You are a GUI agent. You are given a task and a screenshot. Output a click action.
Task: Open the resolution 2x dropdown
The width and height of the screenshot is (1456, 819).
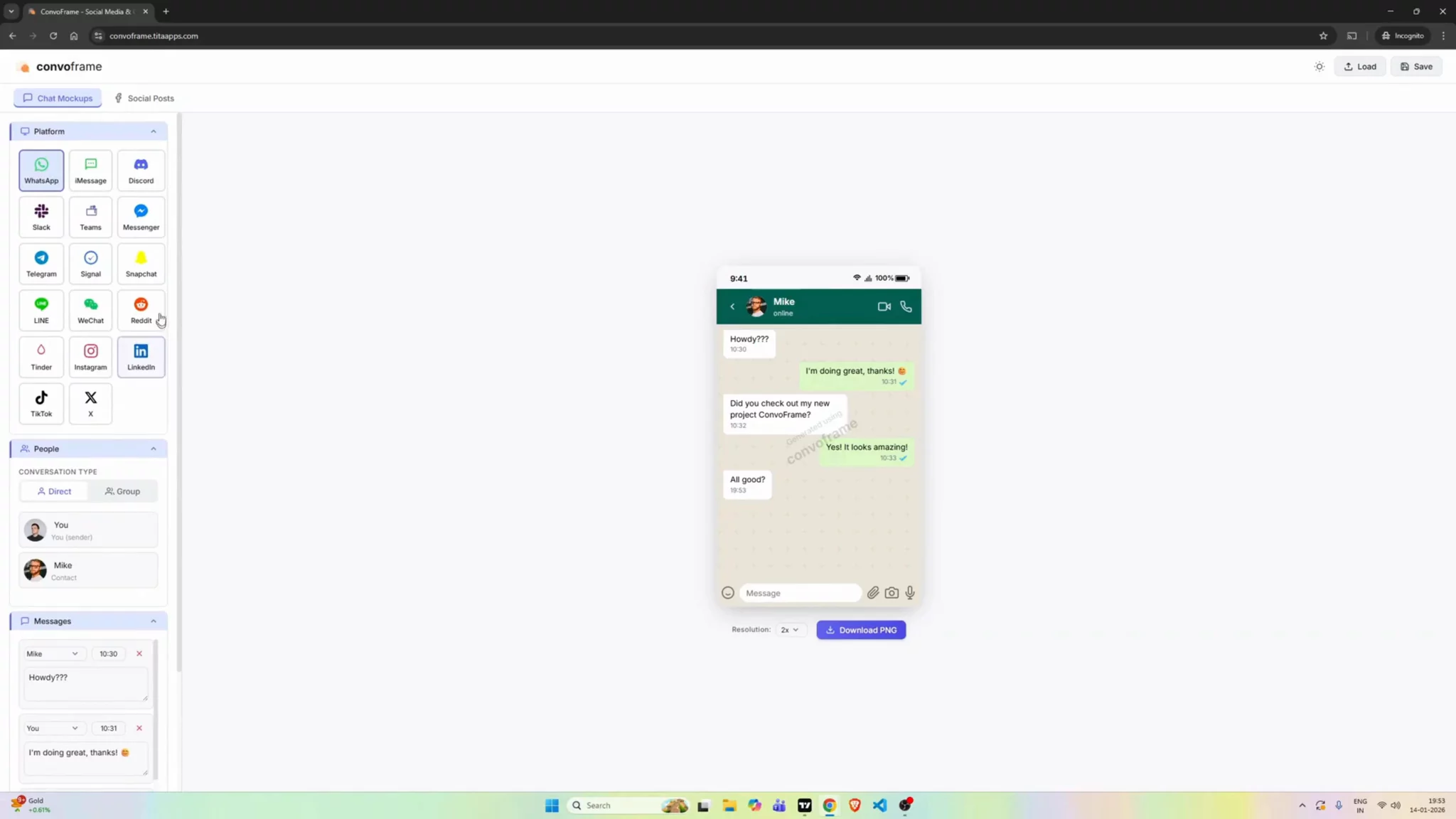pos(789,629)
